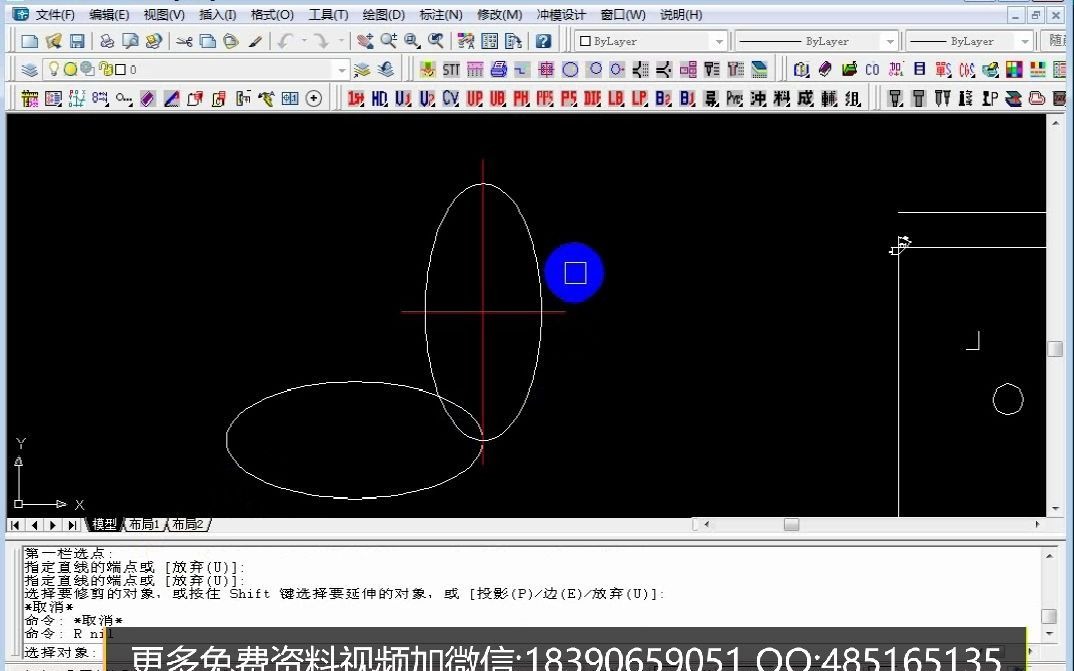1074x671 pixels.
Task: Click the CV icon in the stamping toolbar
Action: pos(450,98)
